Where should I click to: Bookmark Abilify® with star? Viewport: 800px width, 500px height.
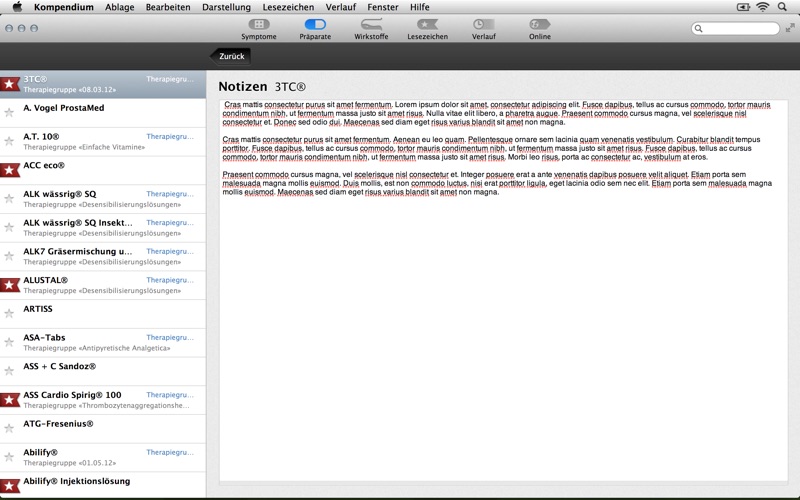coord(9,457)
